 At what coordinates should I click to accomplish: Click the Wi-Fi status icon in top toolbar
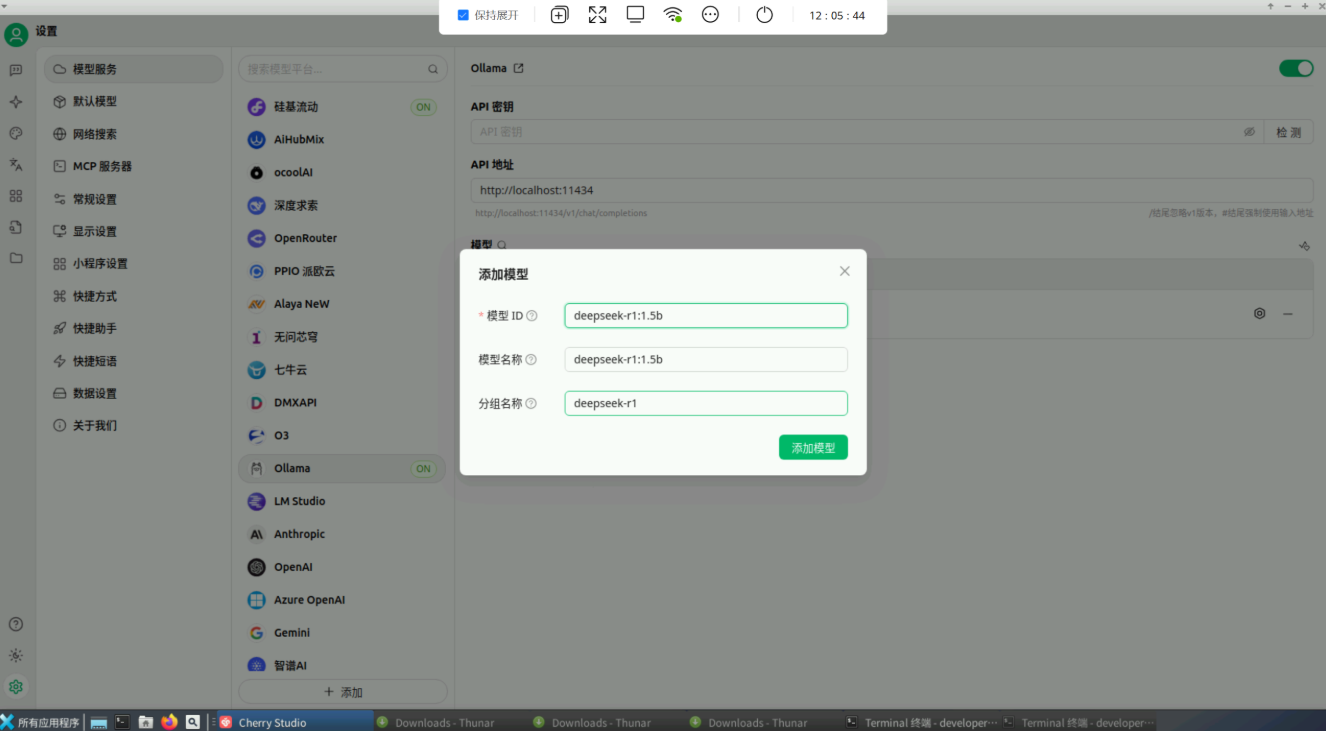(x=673, y=15)
